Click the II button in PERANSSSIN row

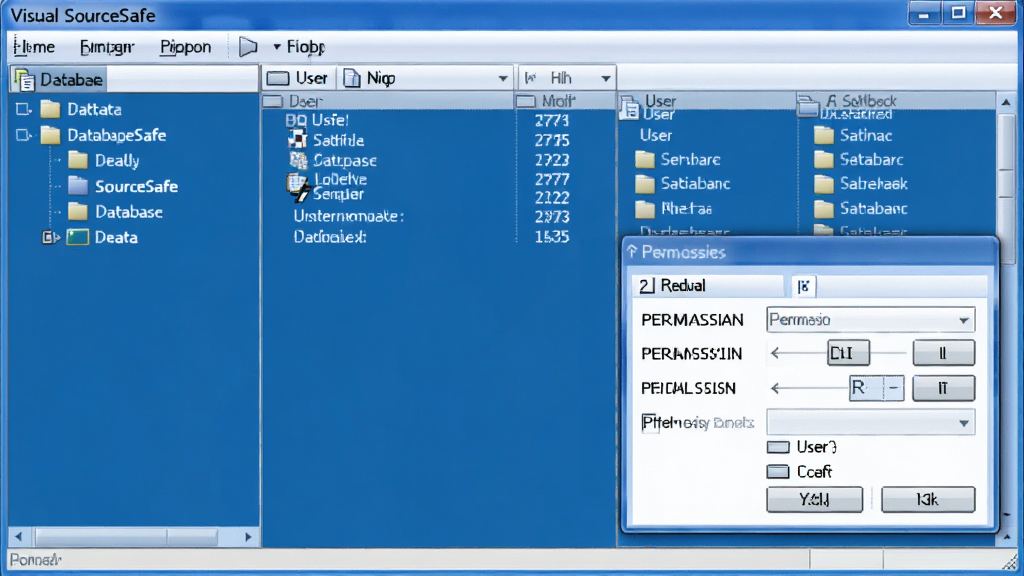944,353
